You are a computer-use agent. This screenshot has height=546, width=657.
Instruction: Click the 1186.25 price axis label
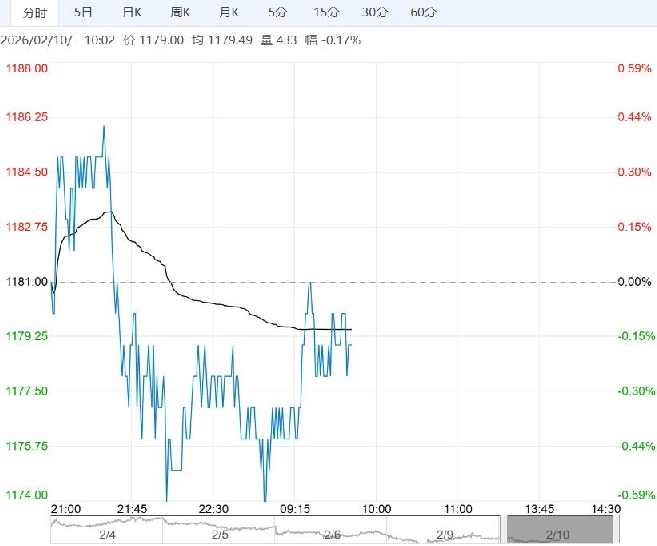27,117
